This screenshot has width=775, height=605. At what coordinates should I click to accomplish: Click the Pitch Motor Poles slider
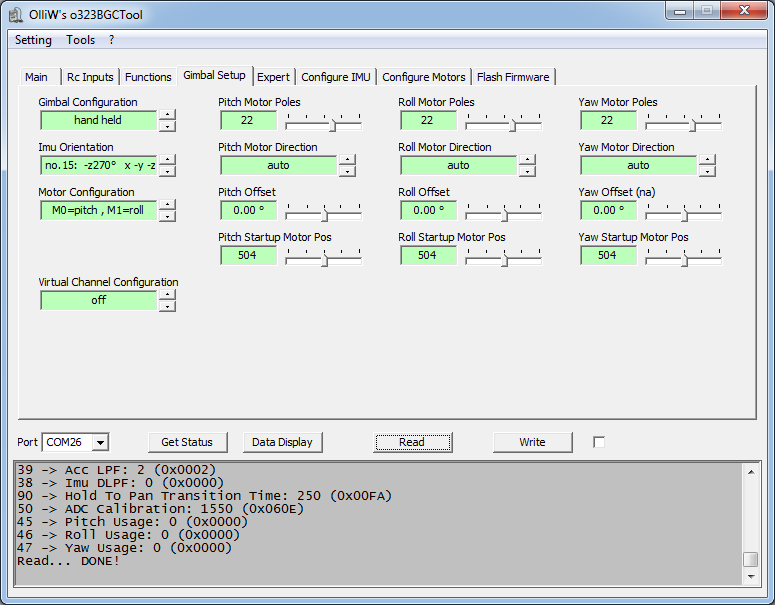click(x=323, y=121)
